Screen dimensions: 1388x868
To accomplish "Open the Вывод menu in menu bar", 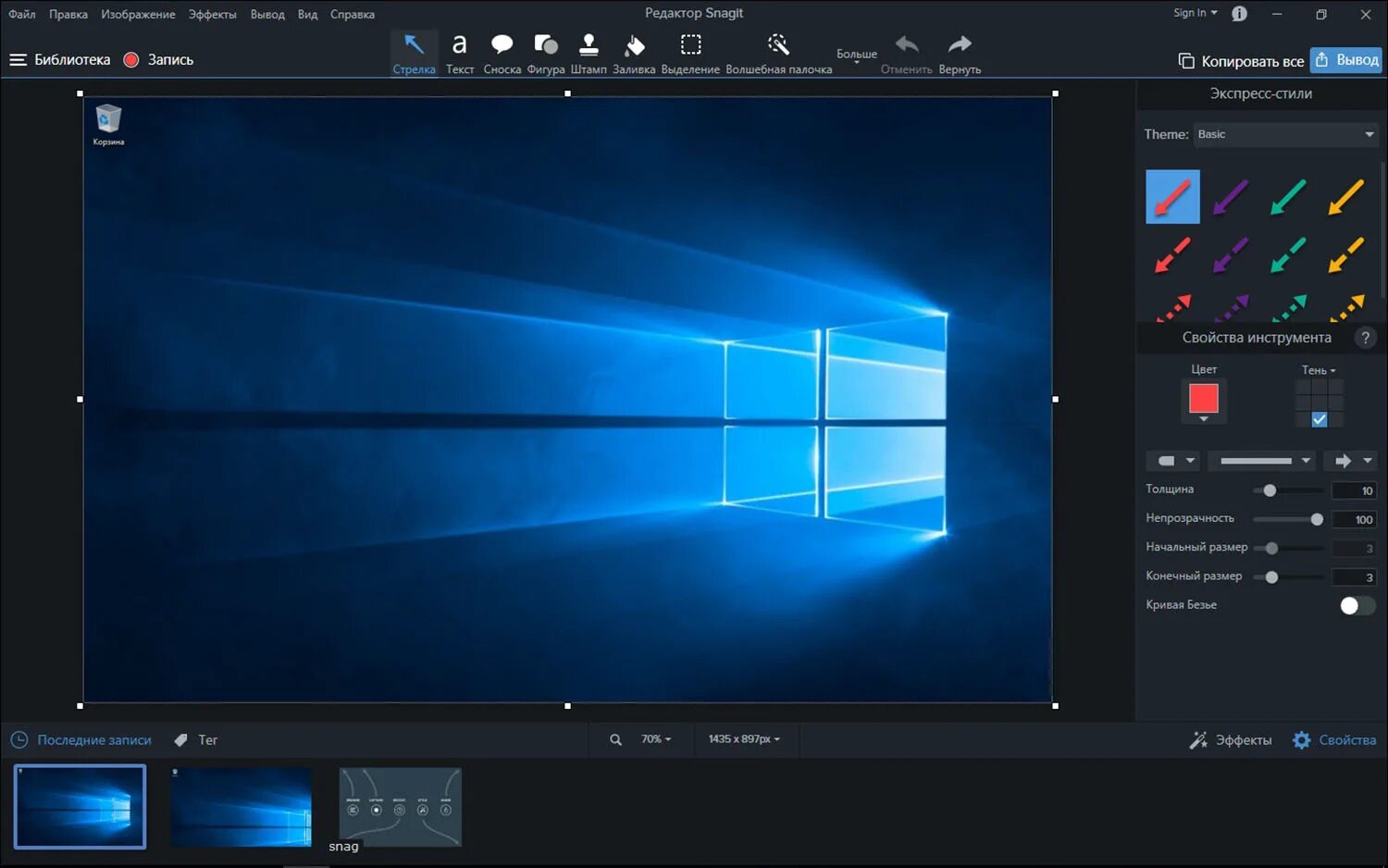I will (x=267, y=14).
